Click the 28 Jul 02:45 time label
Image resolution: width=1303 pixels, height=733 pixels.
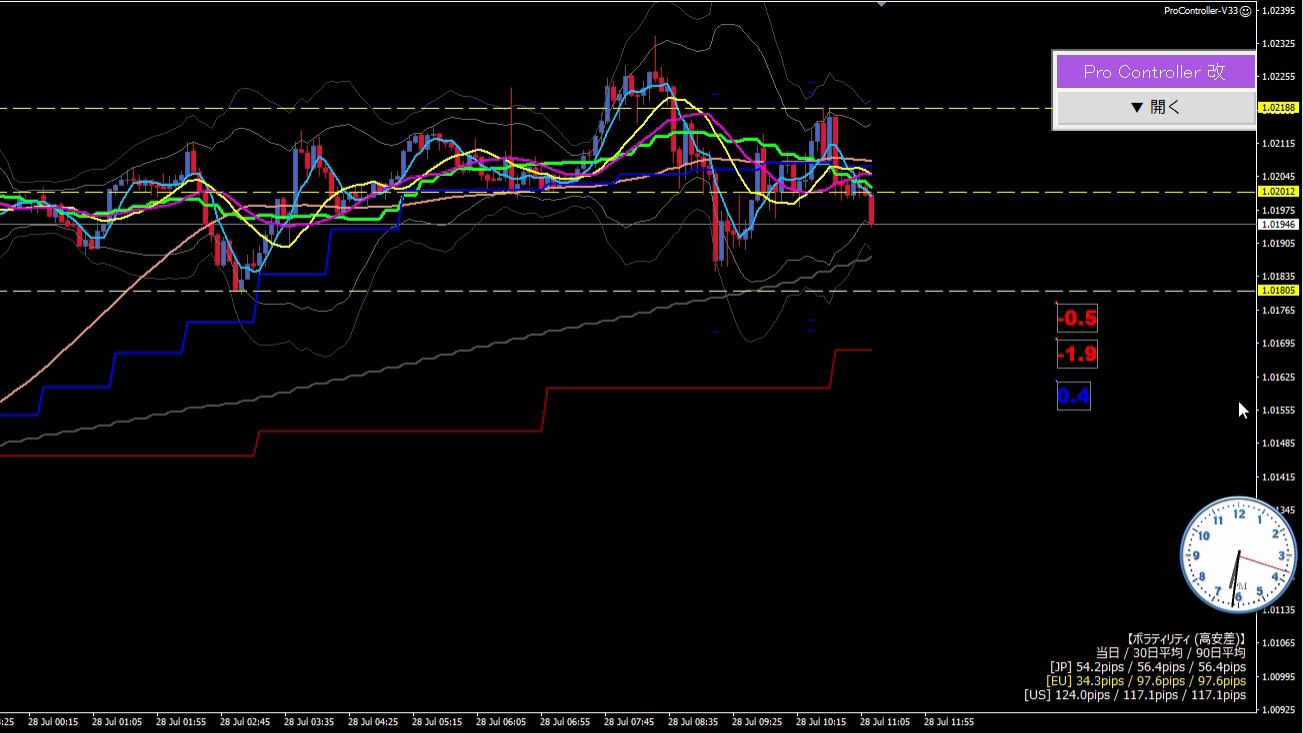(245, 721)
